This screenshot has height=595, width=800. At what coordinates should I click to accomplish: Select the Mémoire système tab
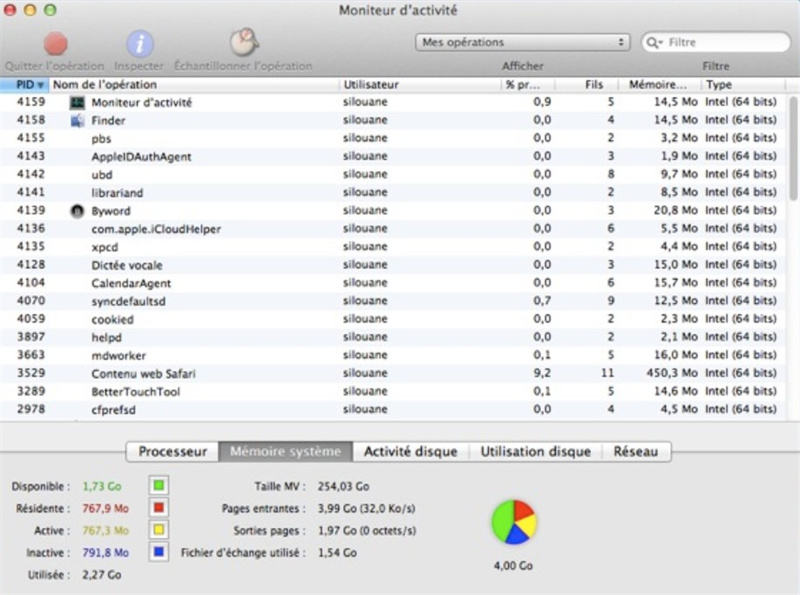coord(286,452)
